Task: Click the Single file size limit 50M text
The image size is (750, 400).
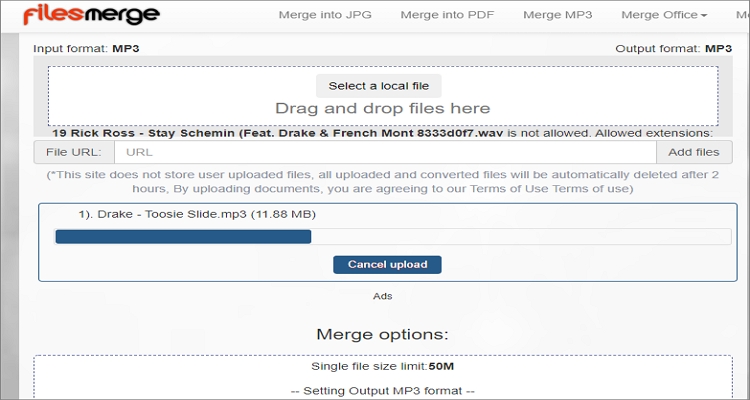Action: tap(383, 367)
